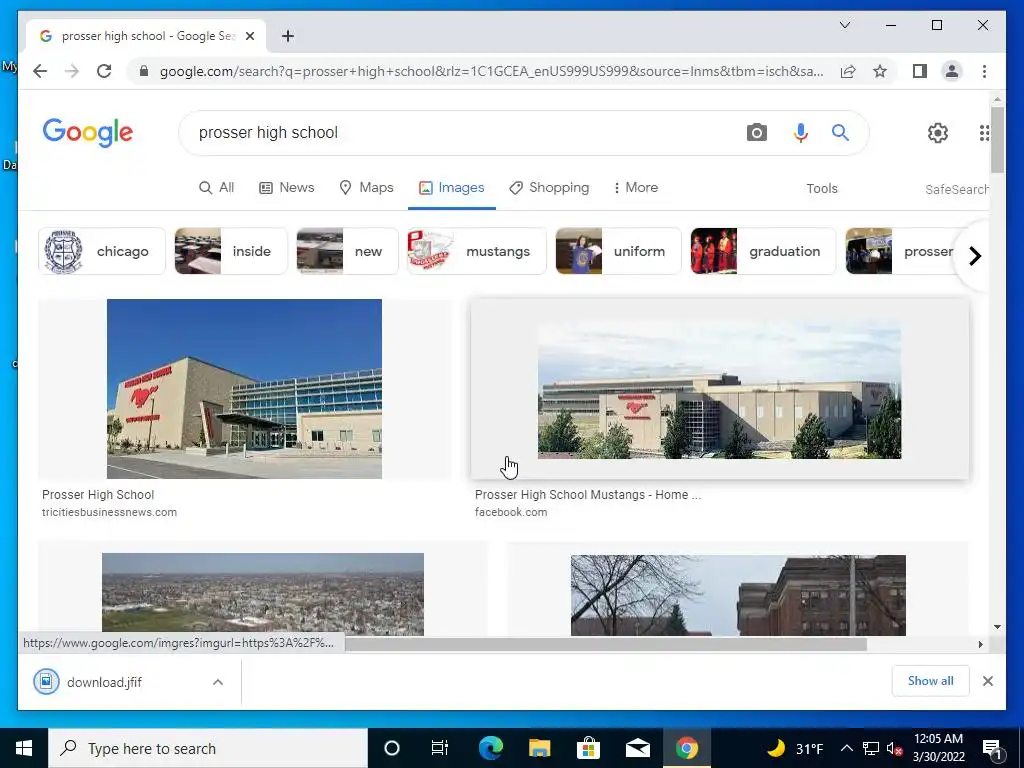Image resolution: width=1024 pixels, height=768 pixels.
Task: Open aerial cityscape image result
Action: 263,594
